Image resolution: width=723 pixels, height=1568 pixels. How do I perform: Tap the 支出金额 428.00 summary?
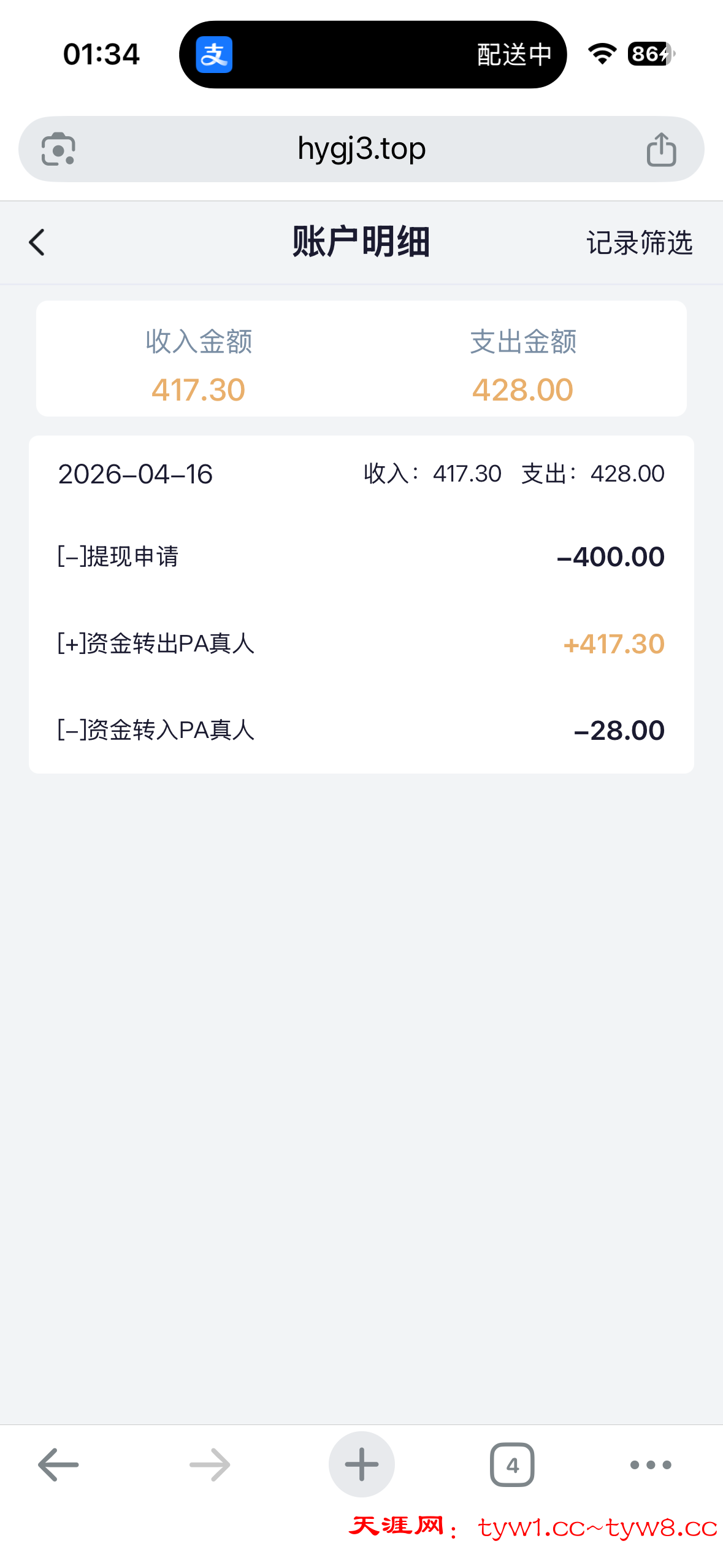[x=523, y=366]
